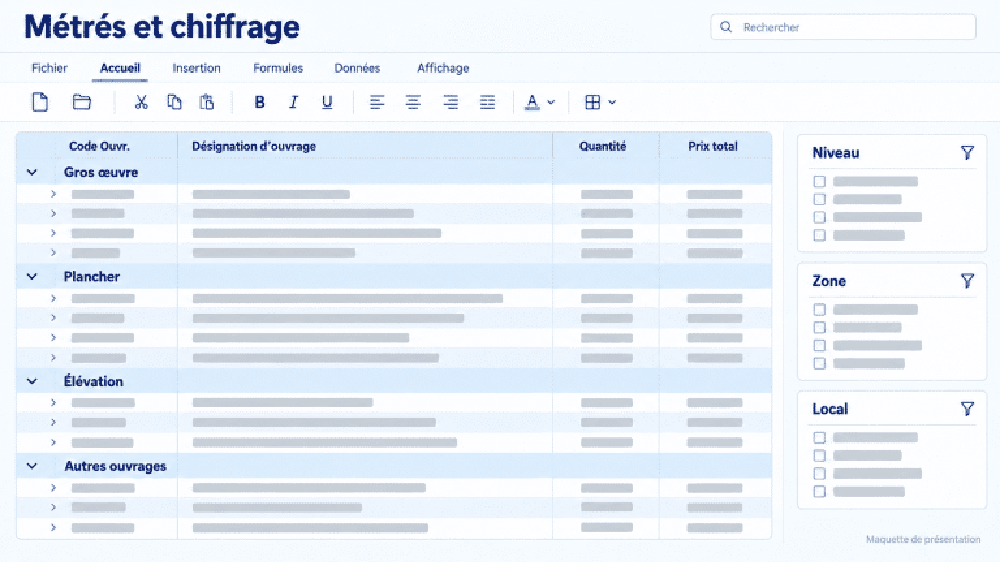Expand first row under Autres ouvrages
This screenshot has width=1000, height=562.
click(54, 487)
